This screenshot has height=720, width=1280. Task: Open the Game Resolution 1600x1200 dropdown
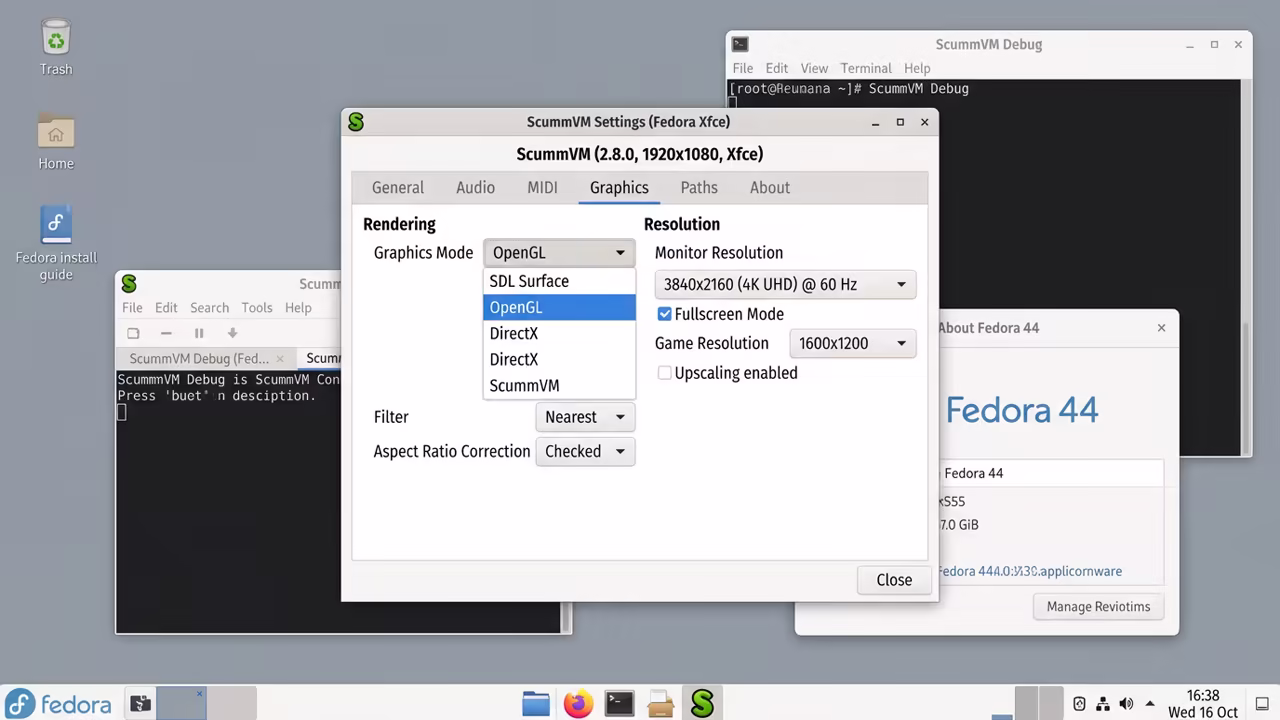pos(852,343)
